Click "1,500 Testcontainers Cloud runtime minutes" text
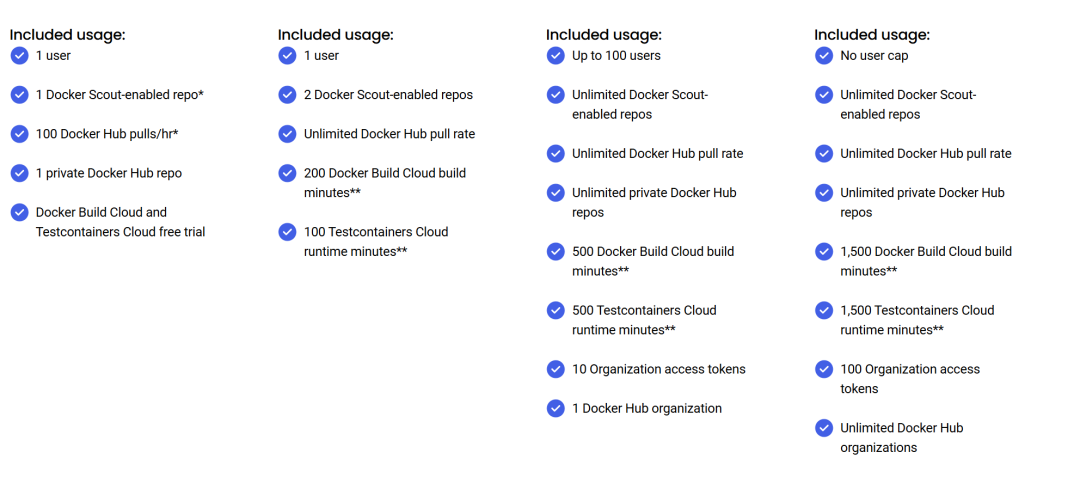 click(917, 320)
